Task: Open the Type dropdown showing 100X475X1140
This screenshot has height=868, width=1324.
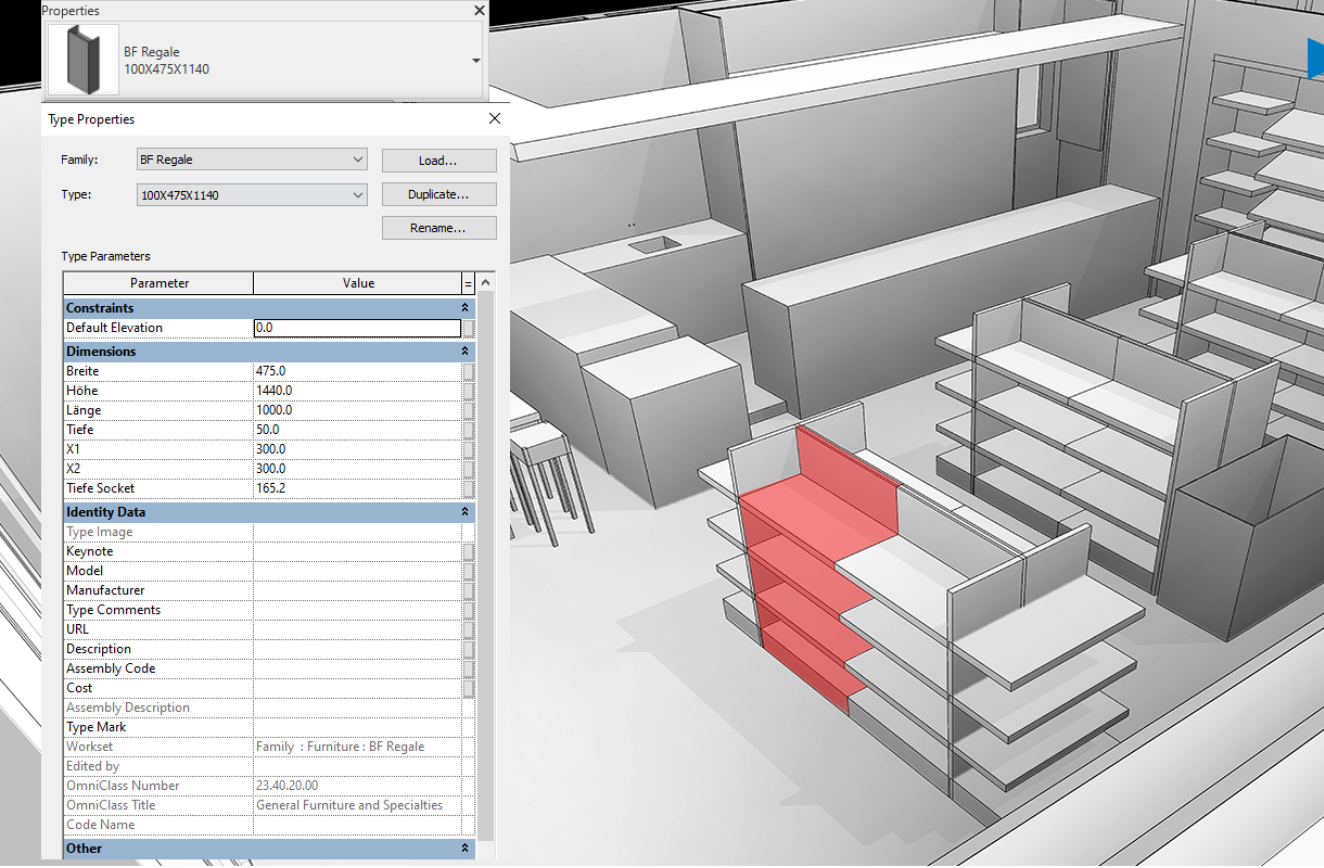Action: [x=251, y=195]
